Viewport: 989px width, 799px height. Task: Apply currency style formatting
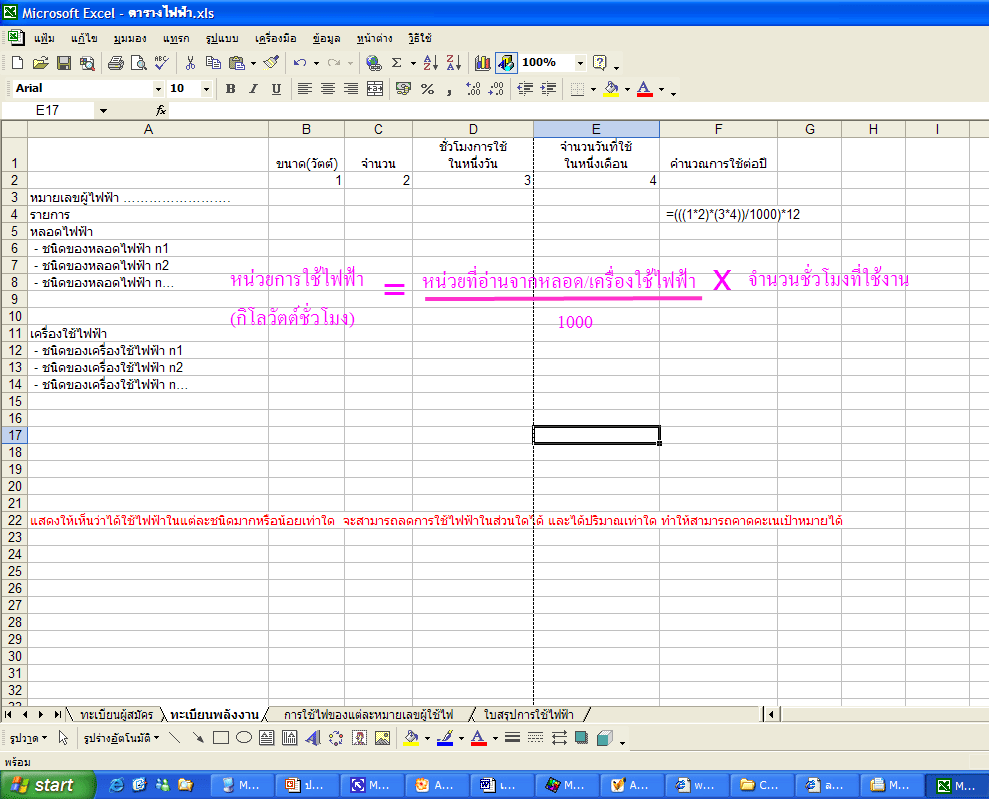[x=403, y=89]
